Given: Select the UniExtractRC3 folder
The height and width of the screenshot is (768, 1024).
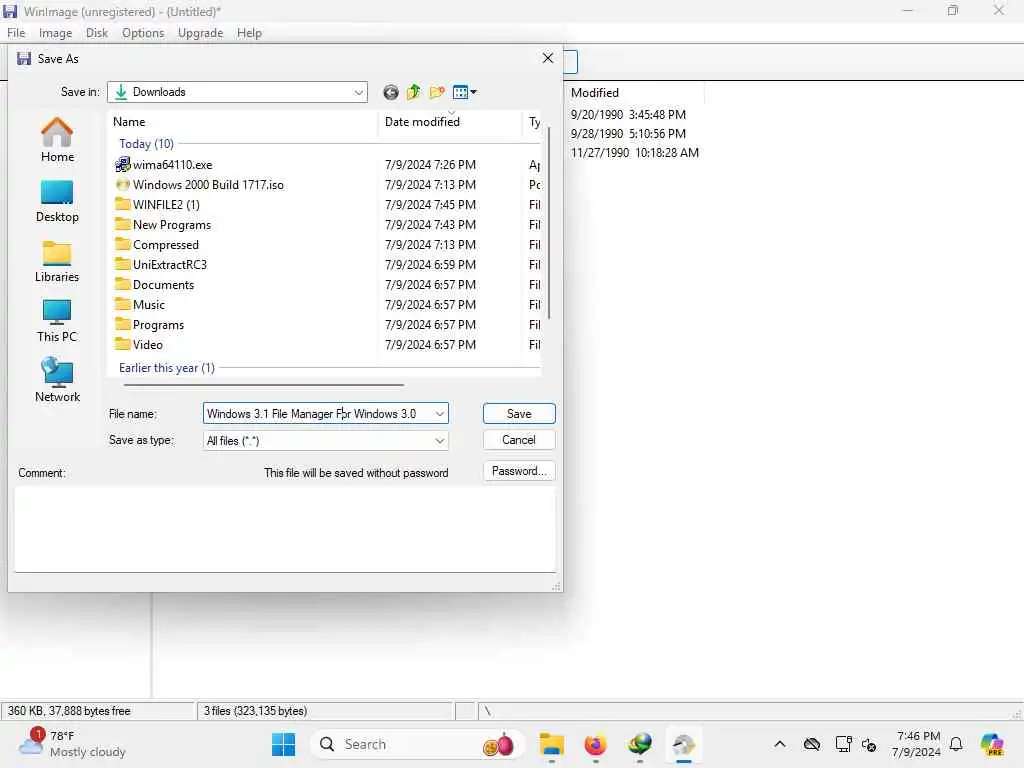Looking at the screenshot, I should tap(161, 265).
